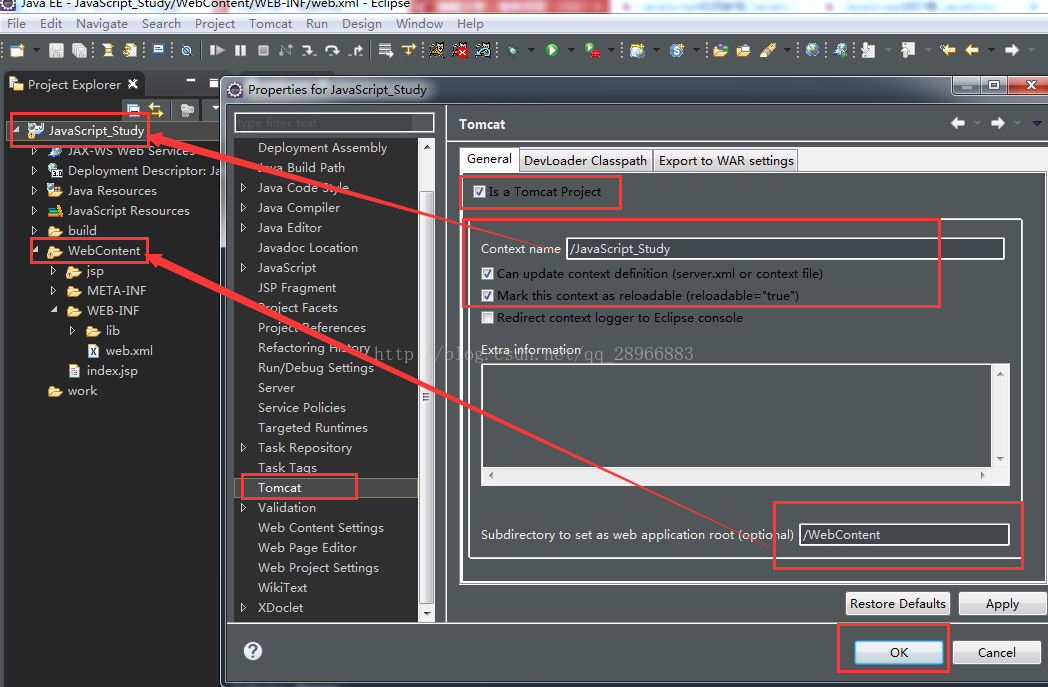Click the Search flashlight toolbar icon
Screen dimensions: 1048x687
click(767, 50)
